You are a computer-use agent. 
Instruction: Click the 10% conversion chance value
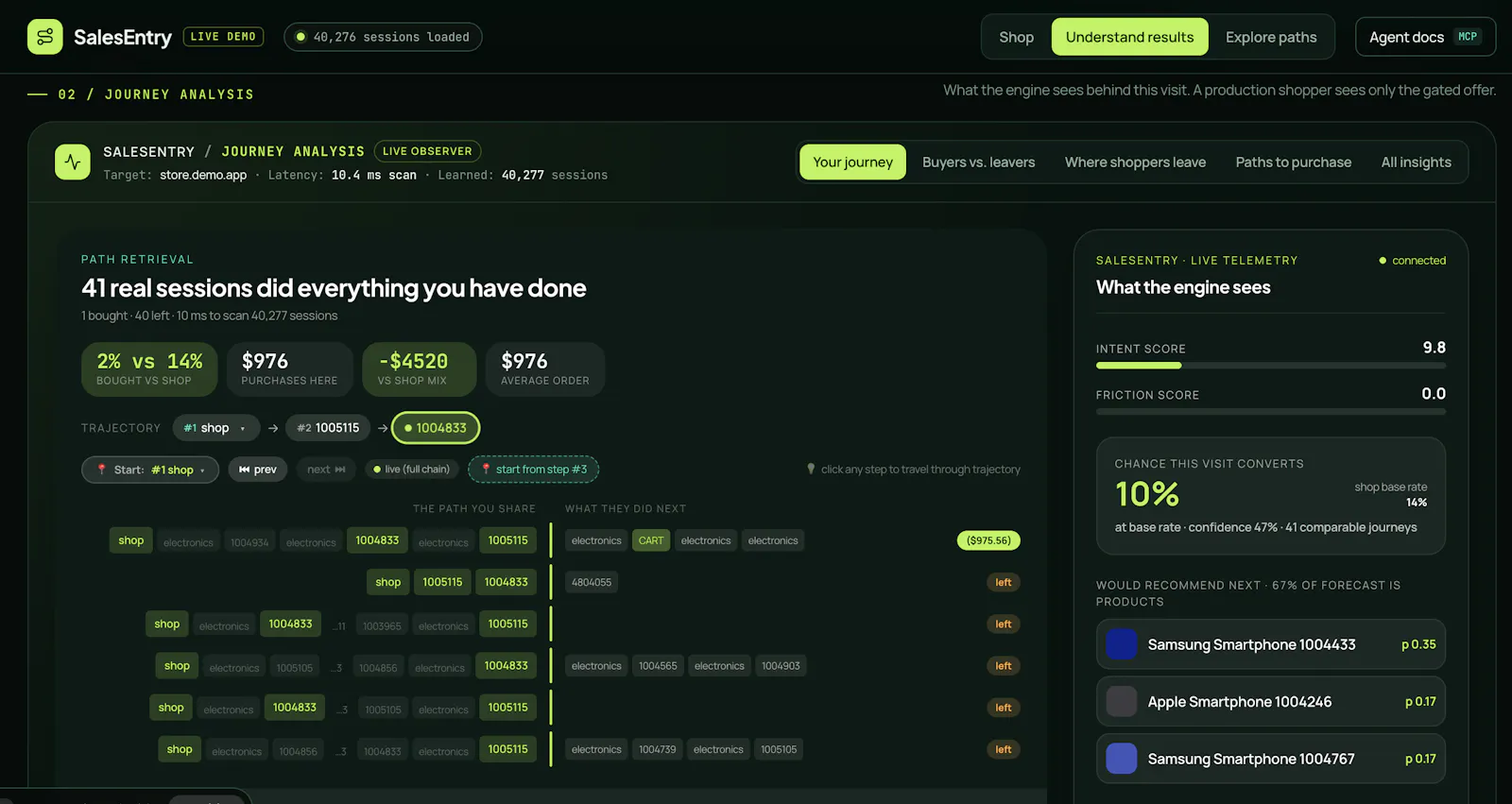click(x=1147, y=494)
